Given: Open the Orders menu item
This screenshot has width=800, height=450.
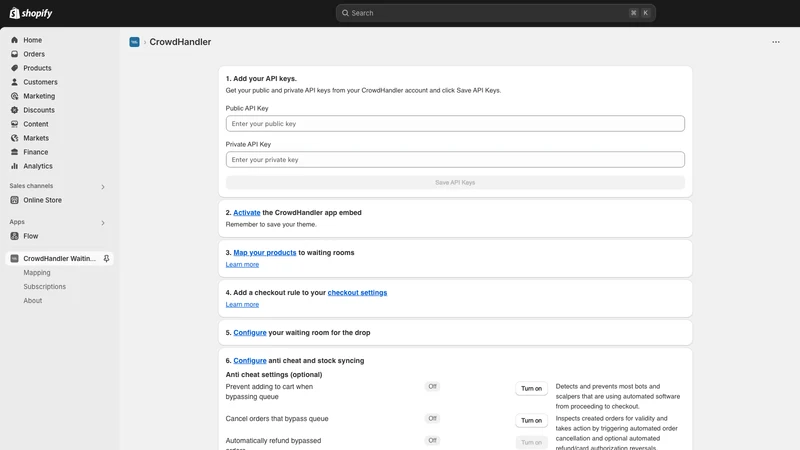Looking at the screenshot, I should click(34, 54).
